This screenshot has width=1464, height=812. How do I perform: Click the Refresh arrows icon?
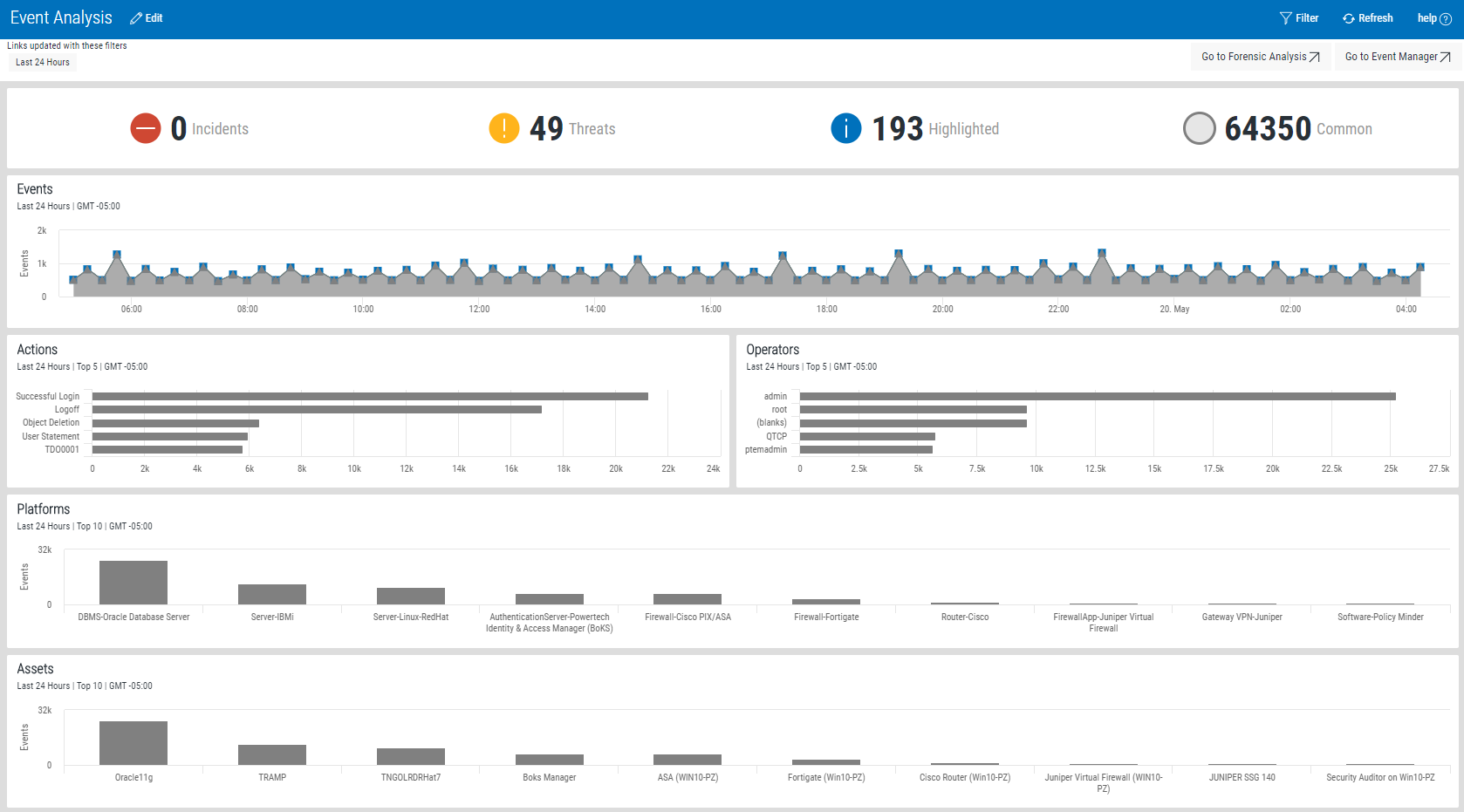tap(1349, 18)
